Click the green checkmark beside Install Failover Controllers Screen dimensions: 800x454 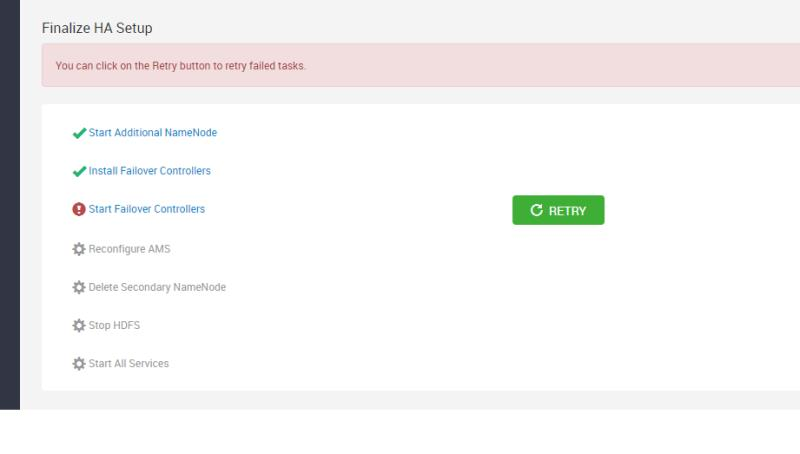(x=79, y=171)
